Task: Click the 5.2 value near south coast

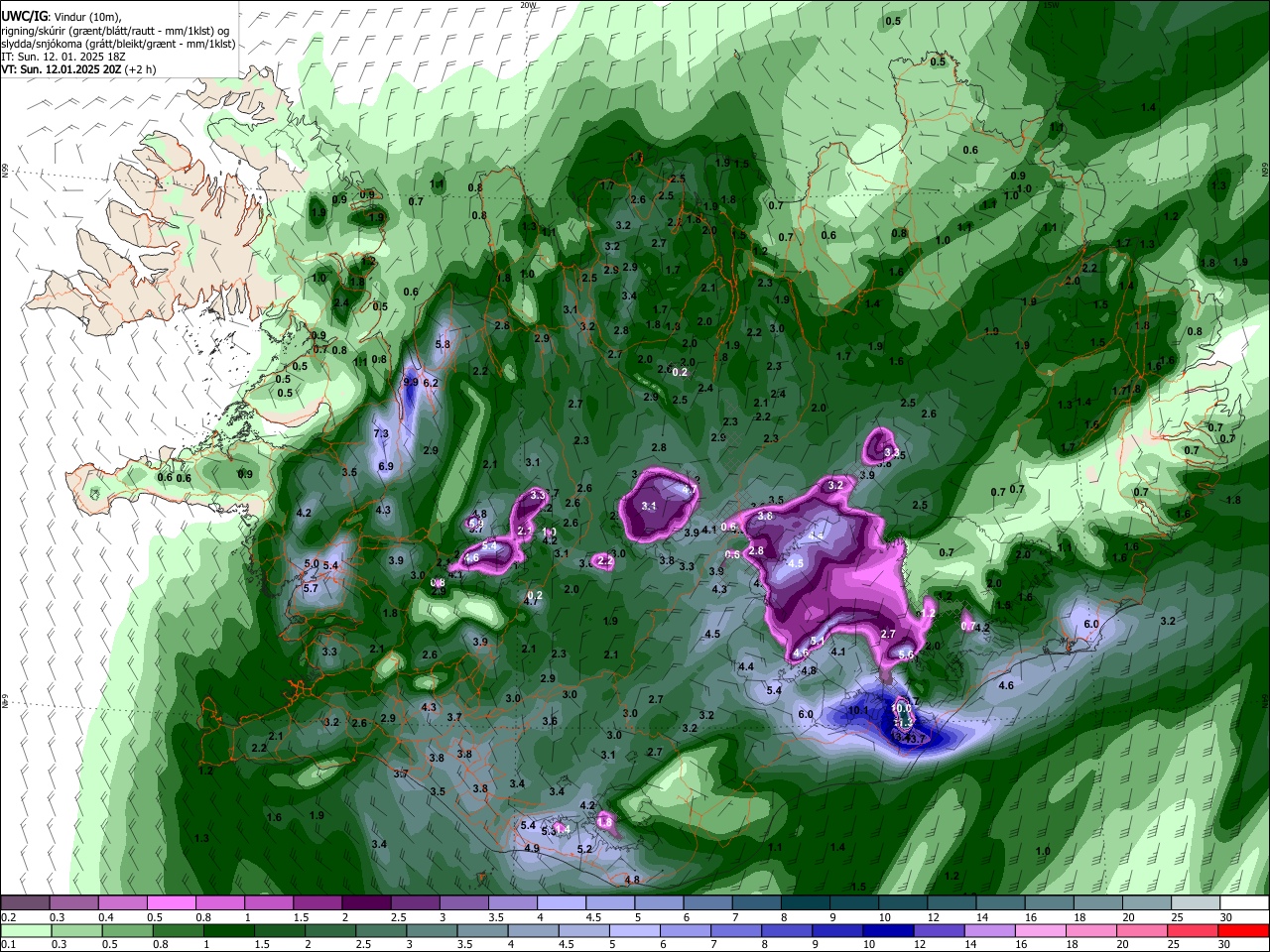Action: coord(584,849)
